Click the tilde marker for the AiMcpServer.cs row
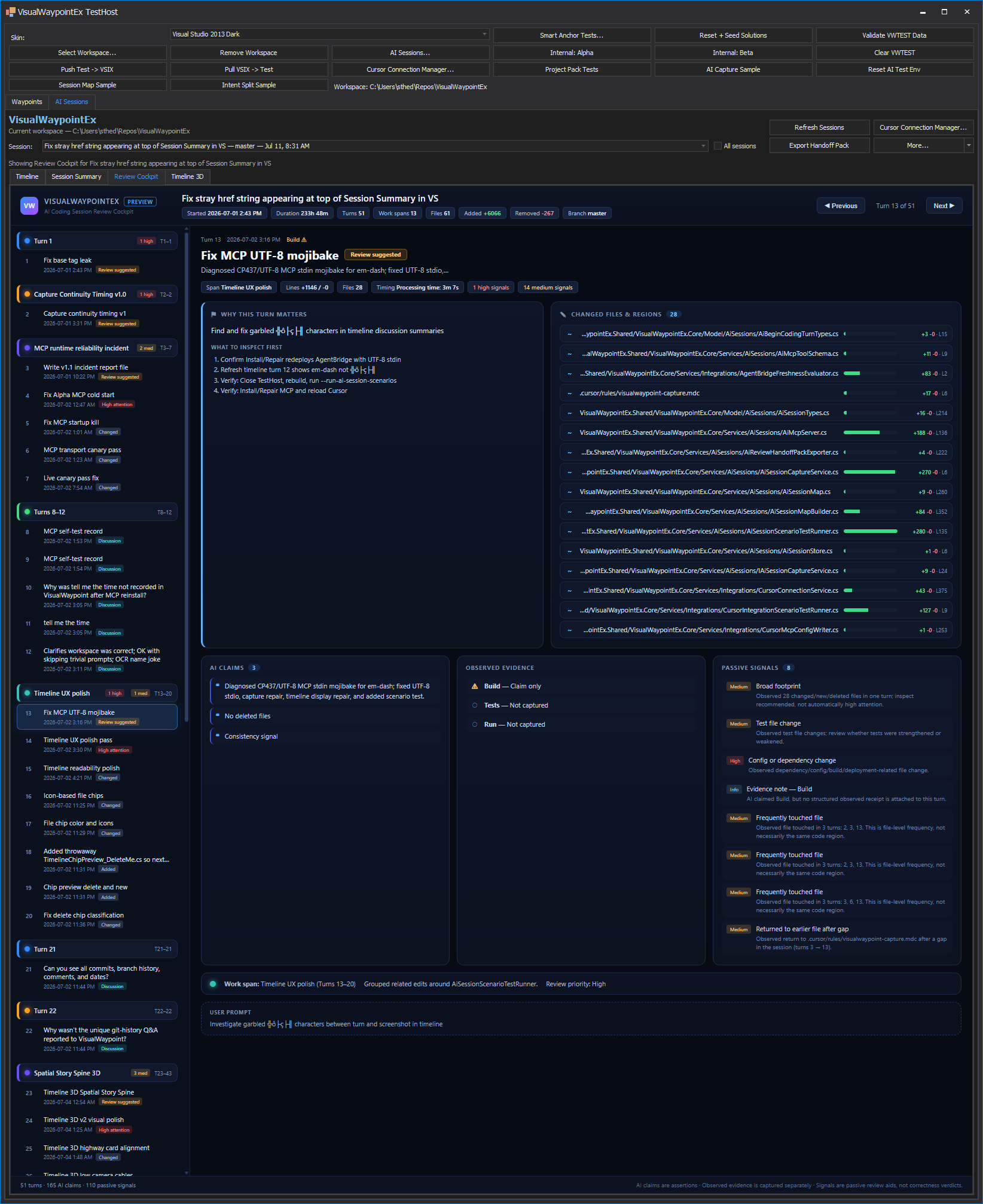The width and height of the screenshot is (983, 1204). click(569, 433)
